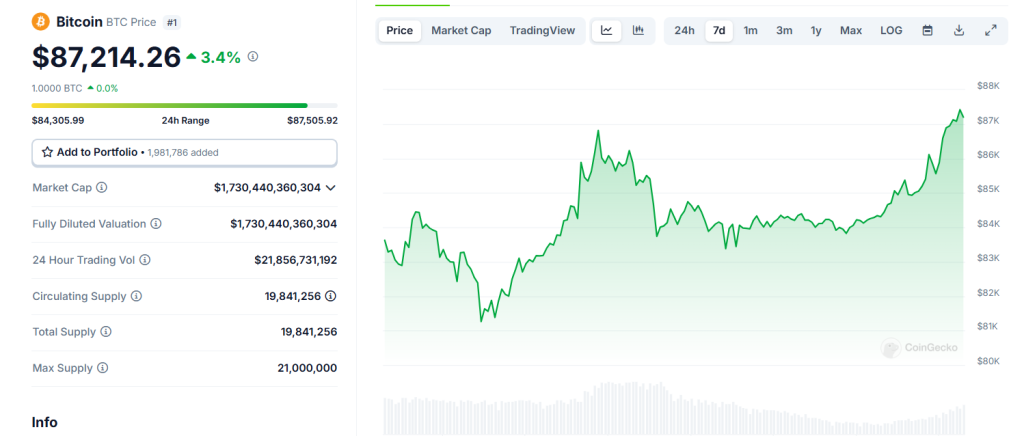Click the volume bars under the chart
Viewport: 1024px width, 436px height.
[x=673, y=409]
